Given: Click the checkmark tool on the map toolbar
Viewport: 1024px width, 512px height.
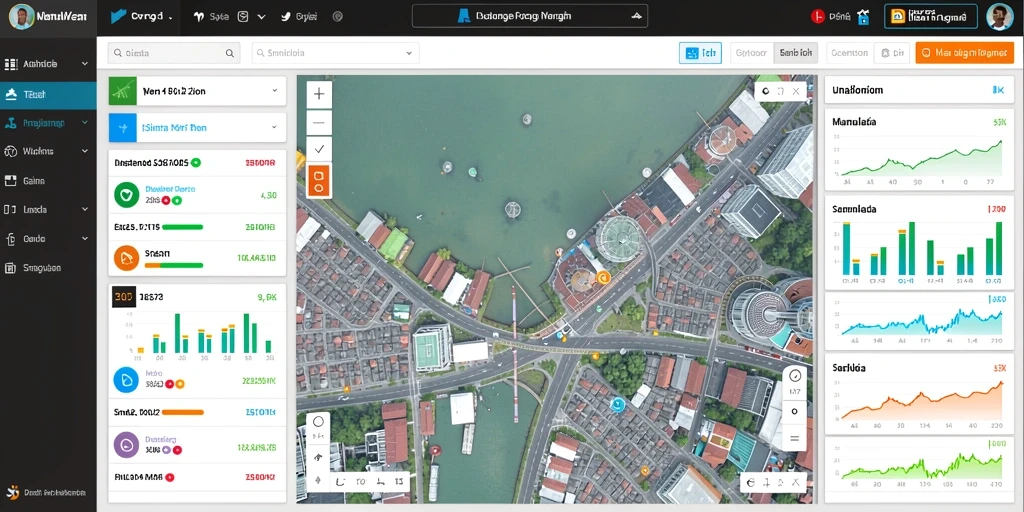Looking at the screenshot, I should point(319,150).
